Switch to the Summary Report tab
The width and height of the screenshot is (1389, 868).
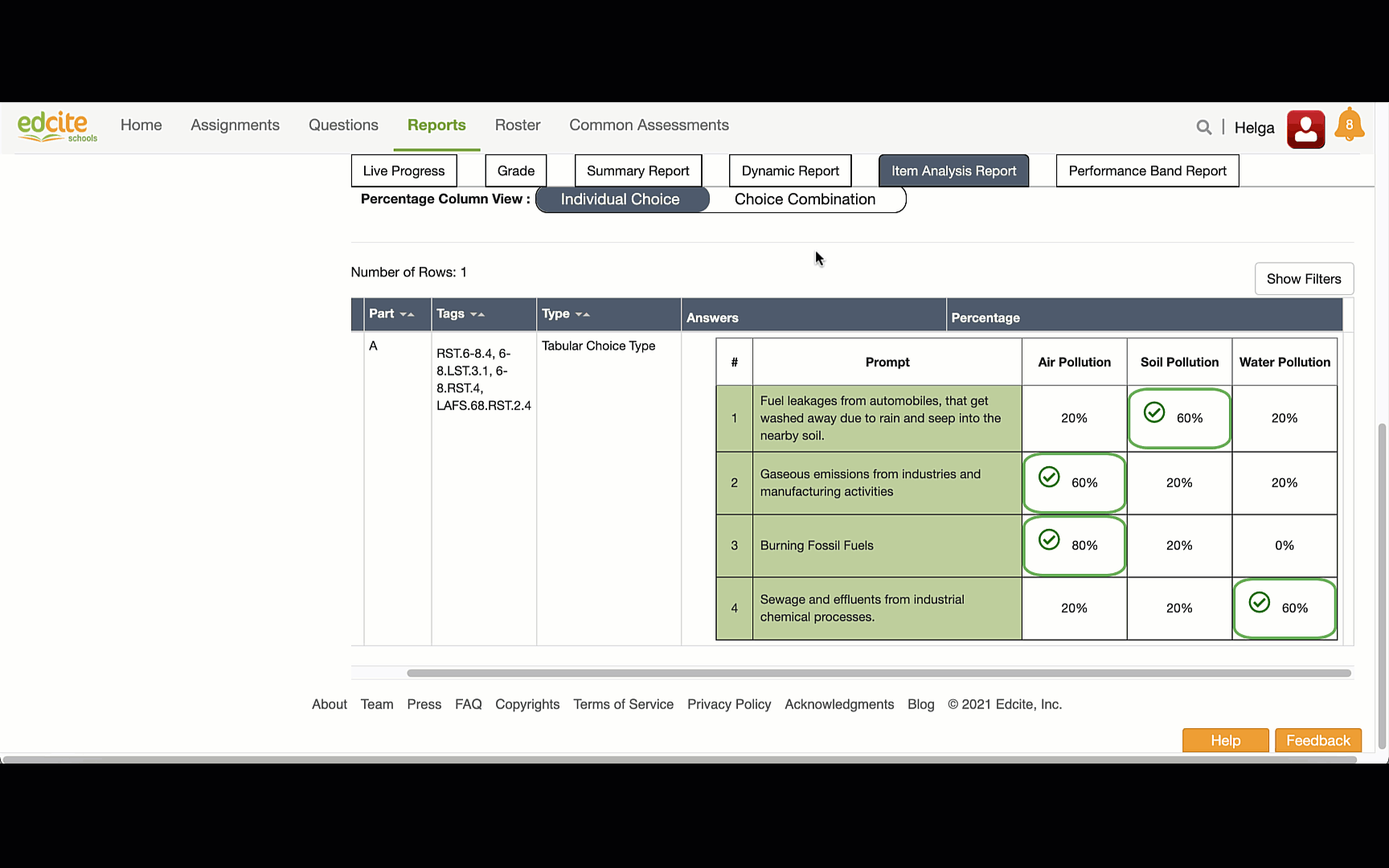tap(638, 171)
